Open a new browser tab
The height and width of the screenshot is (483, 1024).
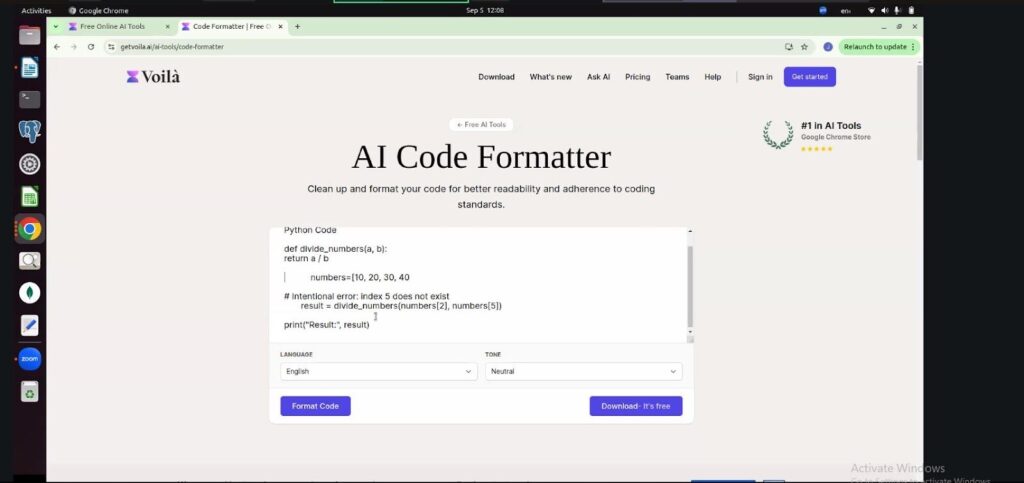pos(298,27)
